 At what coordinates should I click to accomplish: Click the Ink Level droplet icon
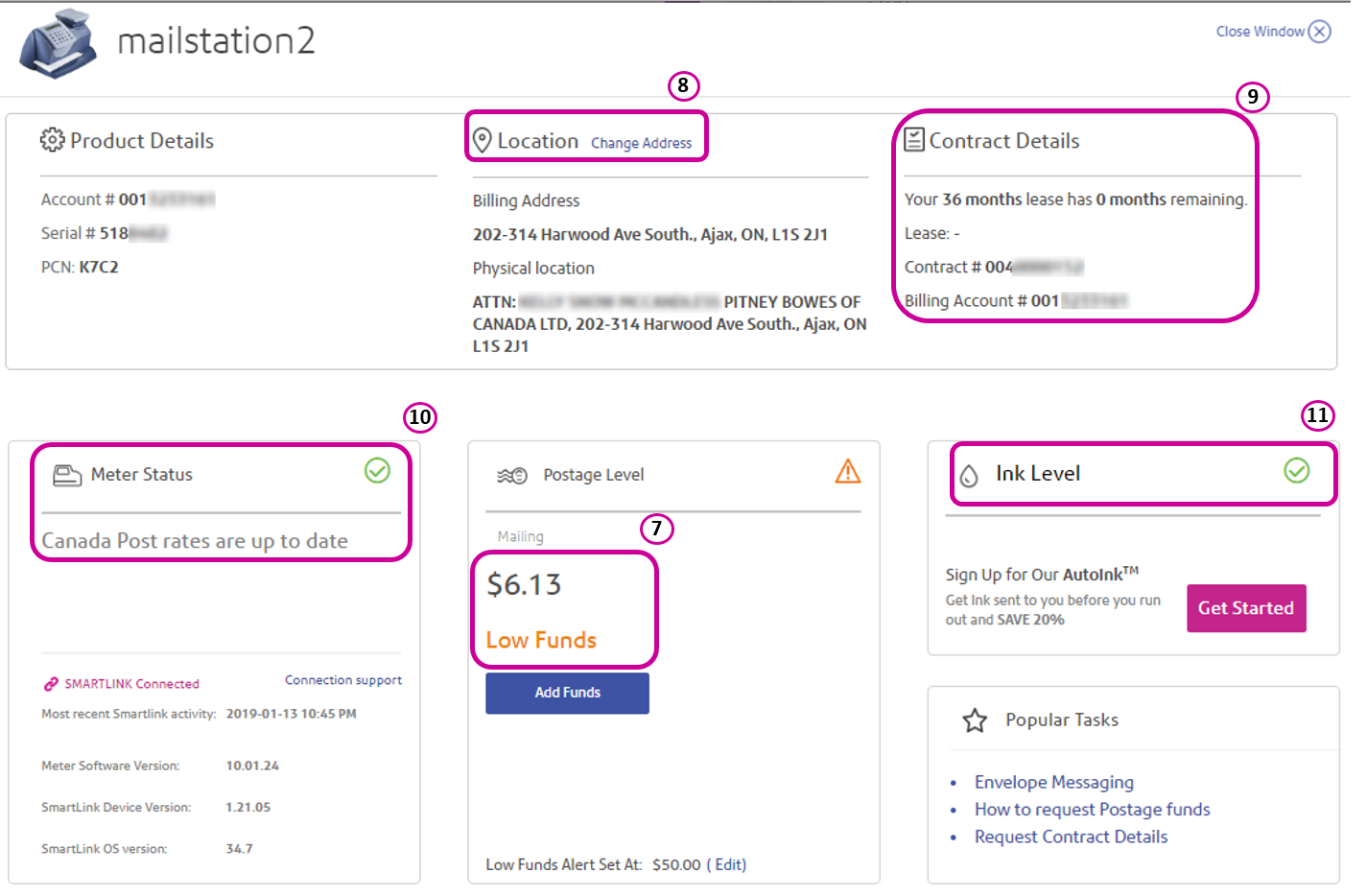pyautogui.click(x=969, y=475)
